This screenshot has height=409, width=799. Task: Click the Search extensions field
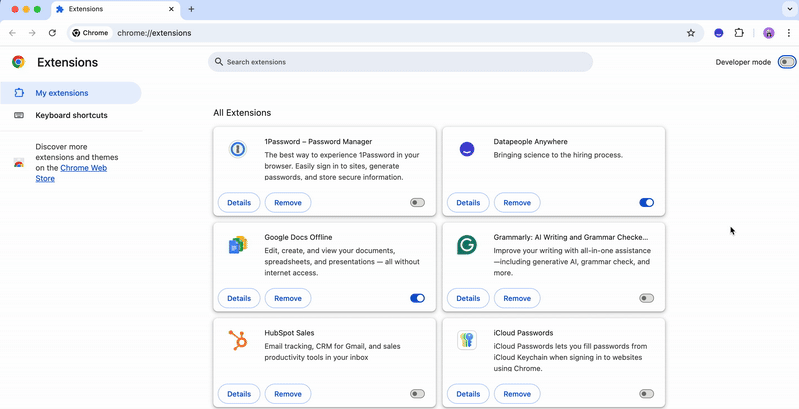click(400, 62)
